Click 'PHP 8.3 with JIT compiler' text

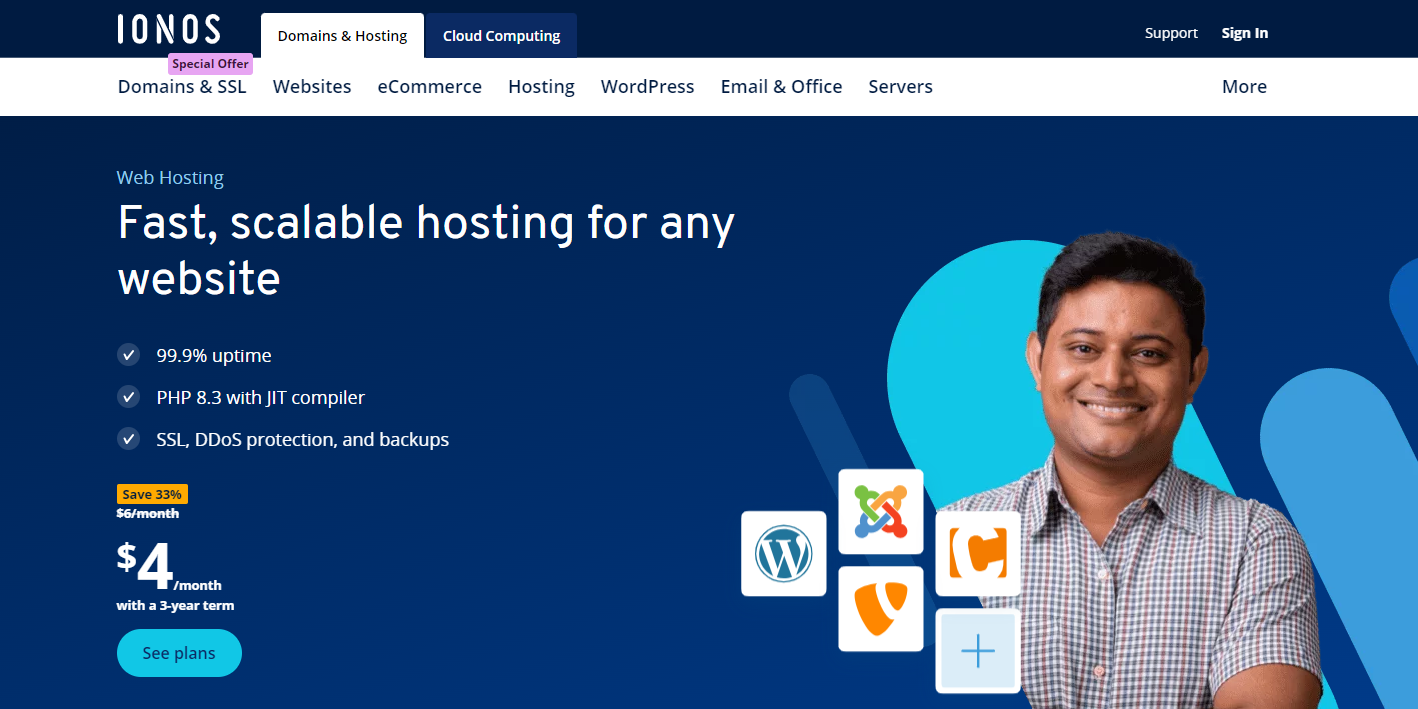(x=260, y=397)
